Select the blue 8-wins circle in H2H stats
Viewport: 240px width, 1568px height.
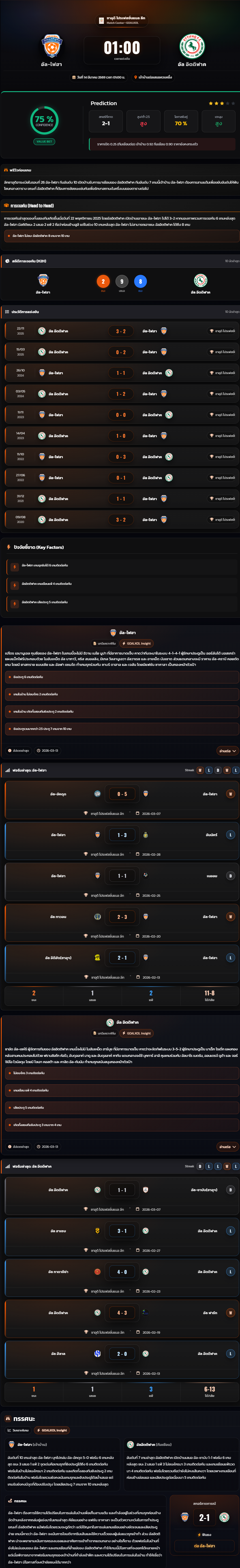pyautogui.click(x=140, y=281)
